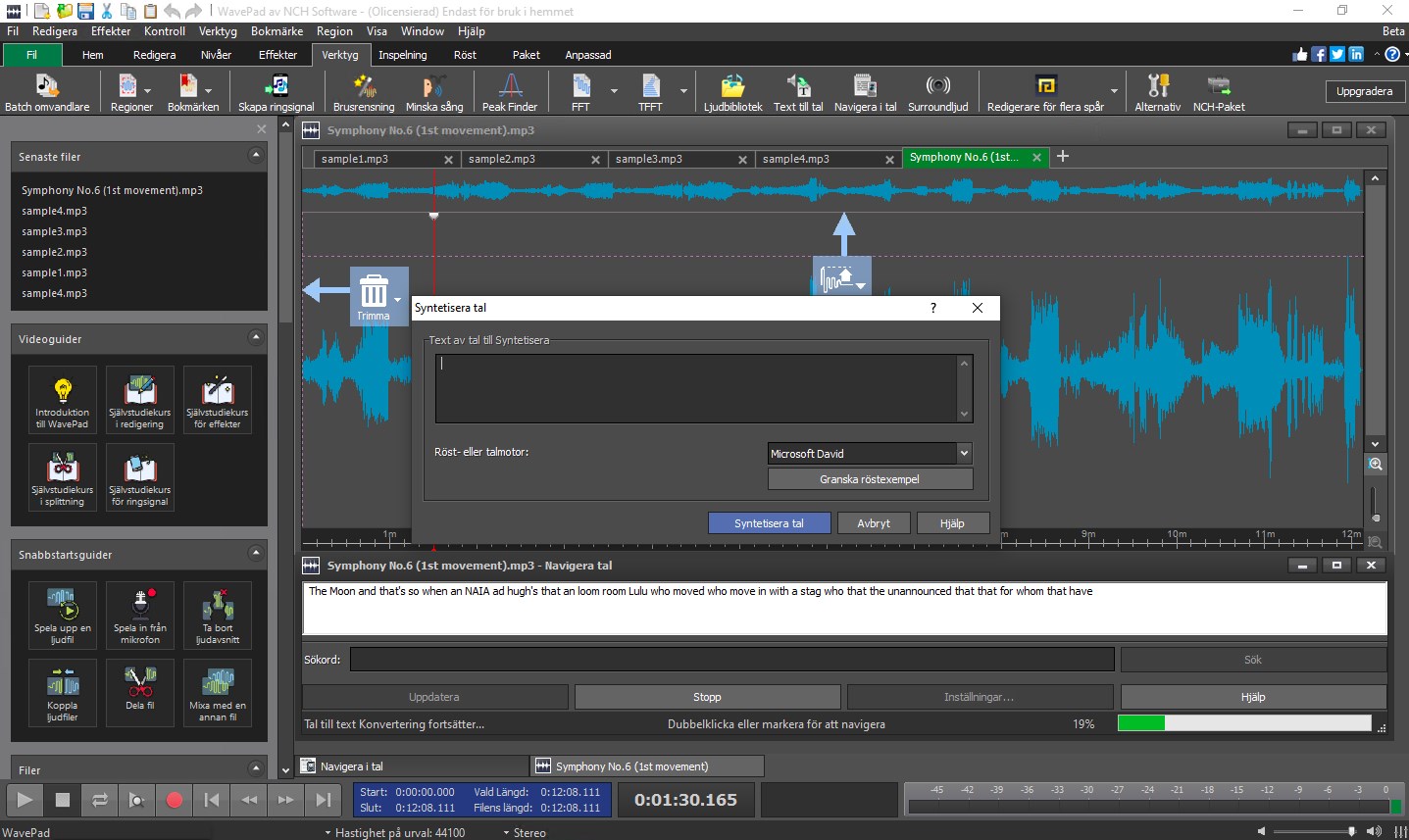Open the Brusrensning tool
1409x840 pixels.
click(x=363, y=91)
